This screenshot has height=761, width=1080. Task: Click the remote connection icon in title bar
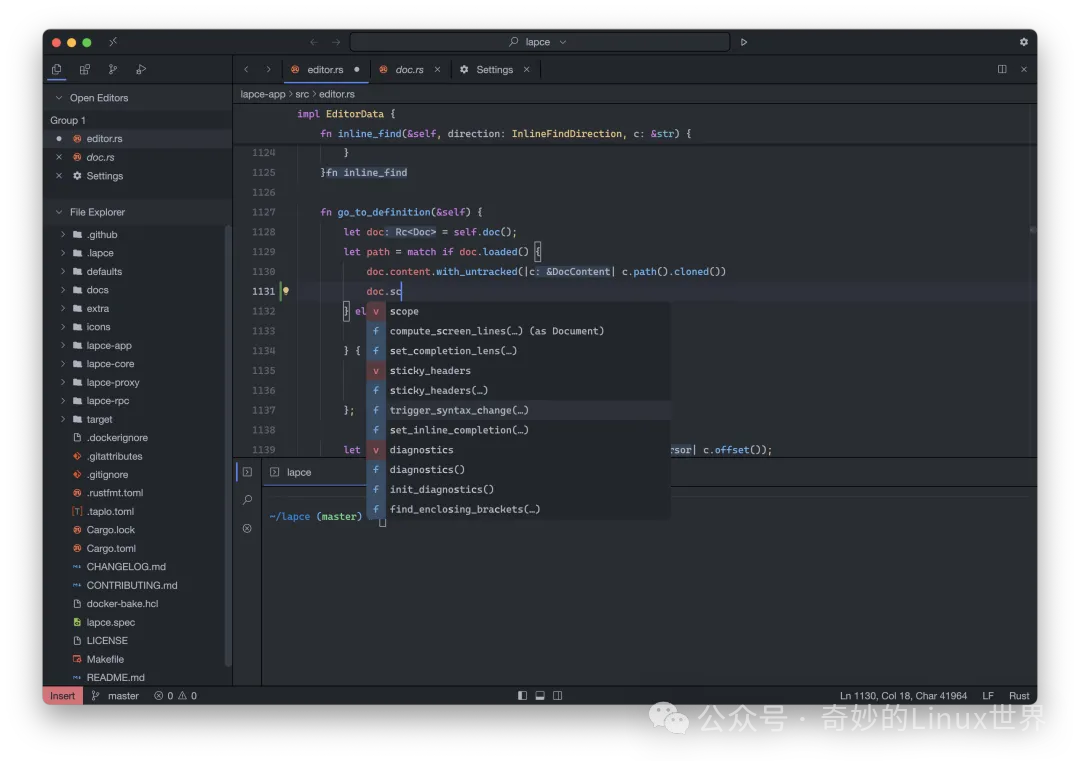(x=113, y=42)
